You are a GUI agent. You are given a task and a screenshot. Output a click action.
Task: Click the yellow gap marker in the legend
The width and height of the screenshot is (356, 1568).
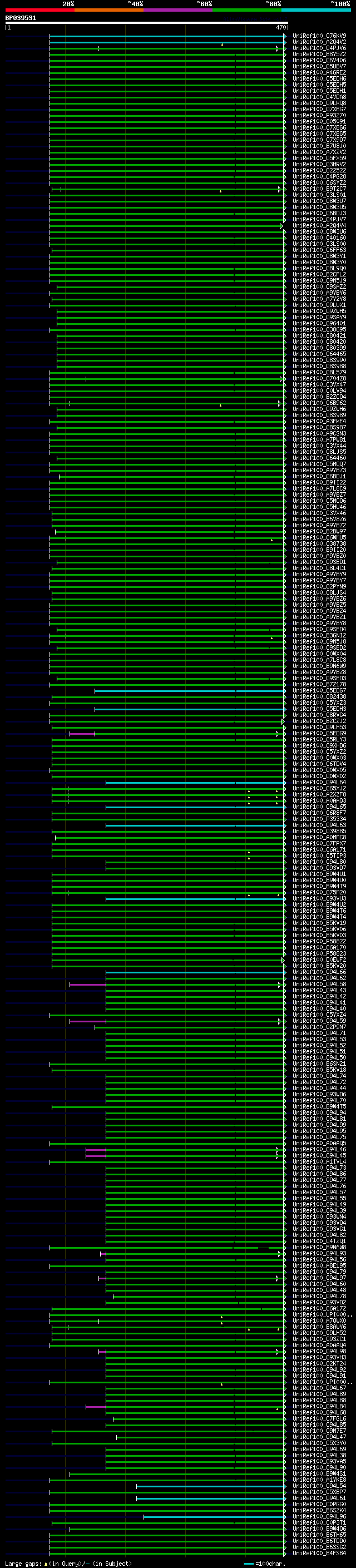(x=46, y=1563)
